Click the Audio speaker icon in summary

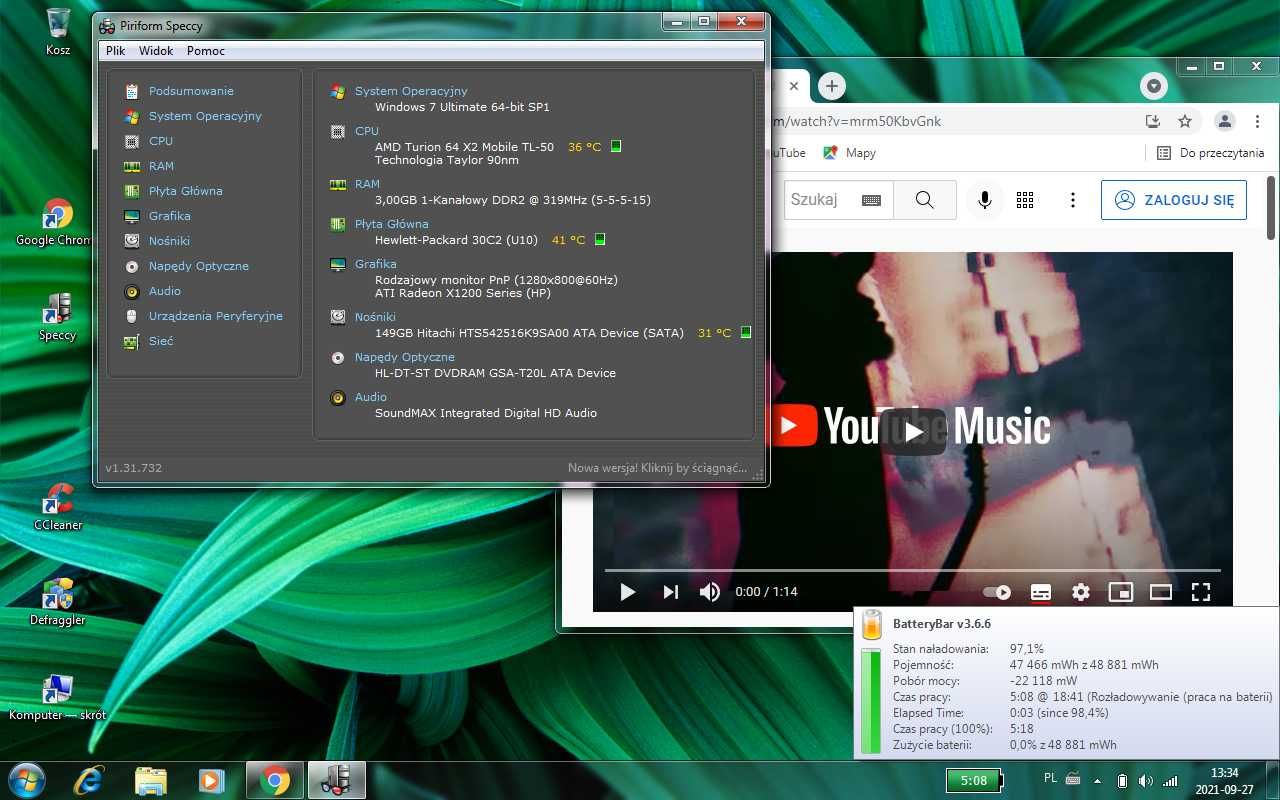(x=338, y=397)
